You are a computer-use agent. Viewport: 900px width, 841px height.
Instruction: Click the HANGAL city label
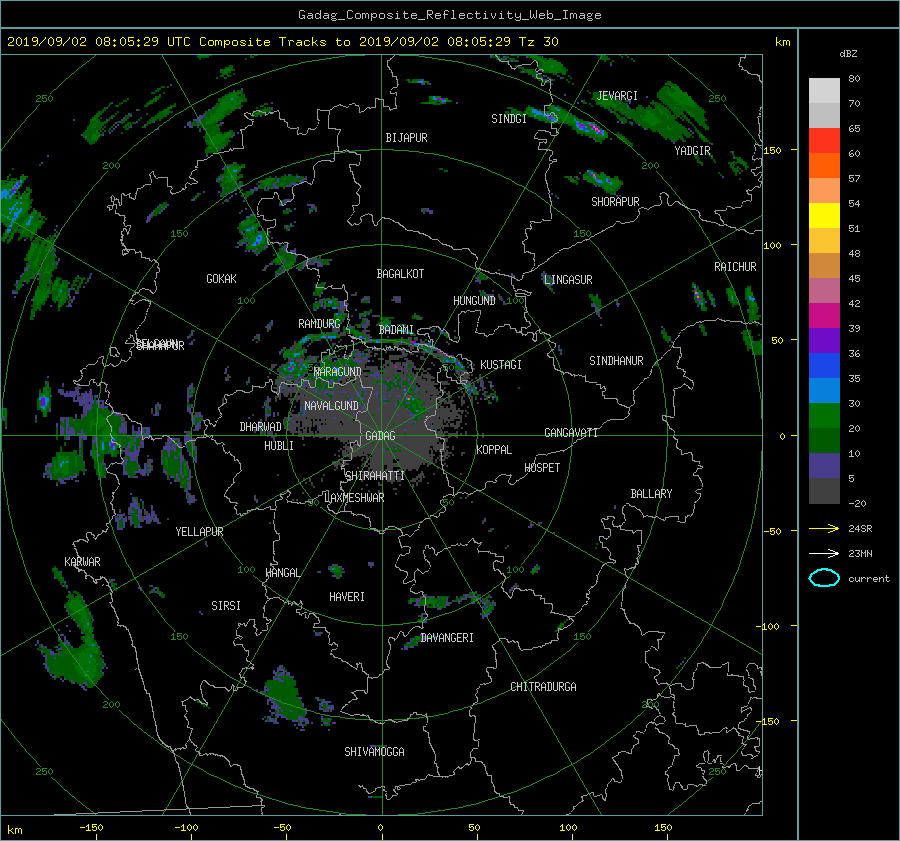click(283, 573)
